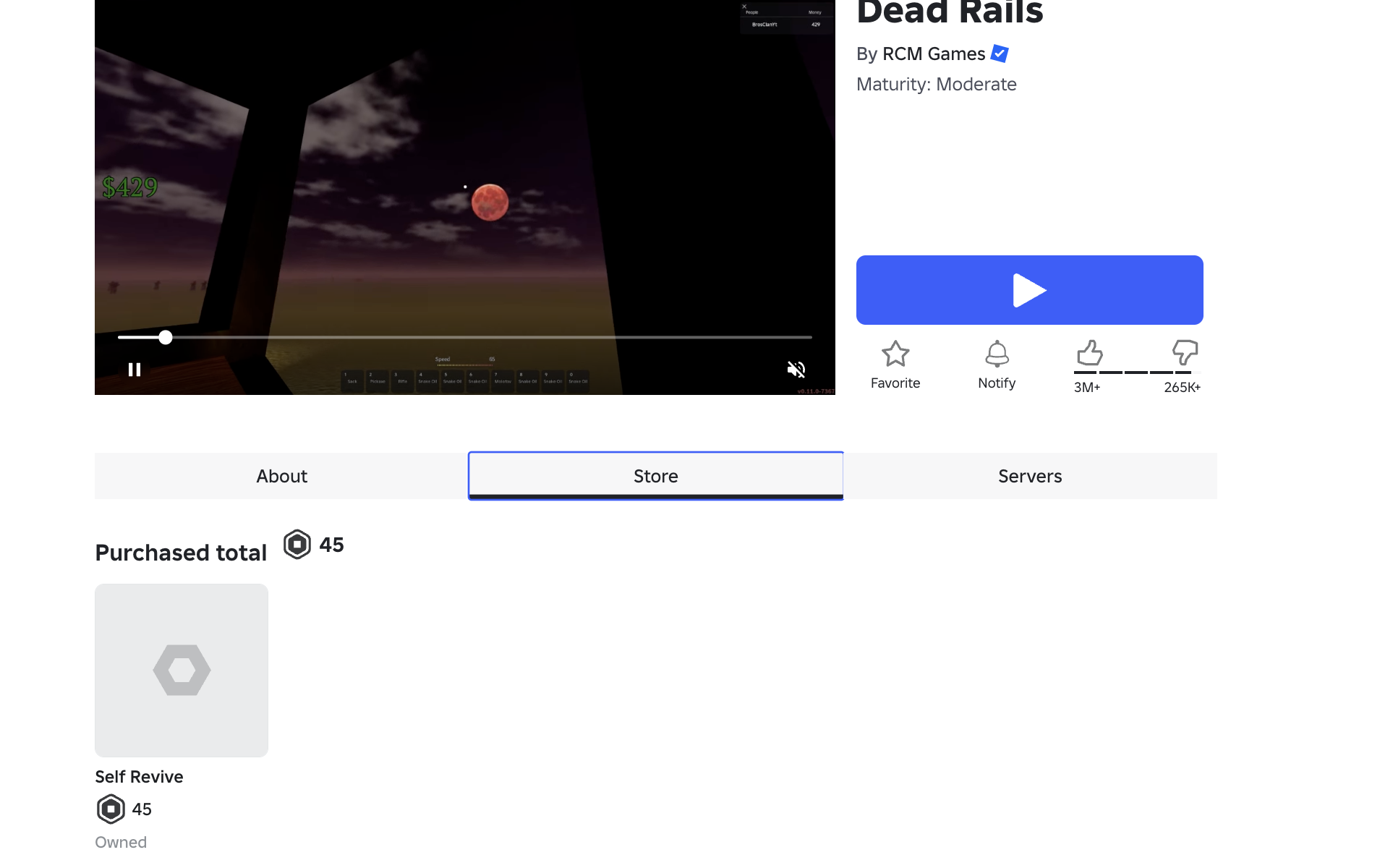Click the Maturity: Moderate label
This screenshot has width=1393, height=868.
[937, 85]
